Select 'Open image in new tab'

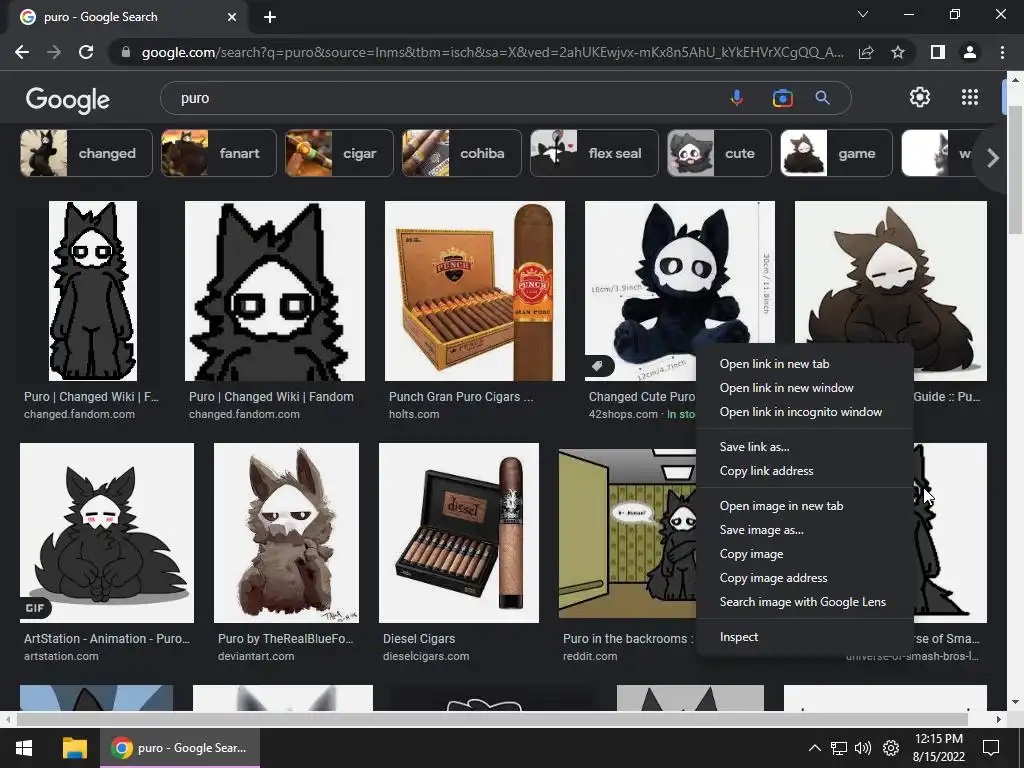[805, 505]
